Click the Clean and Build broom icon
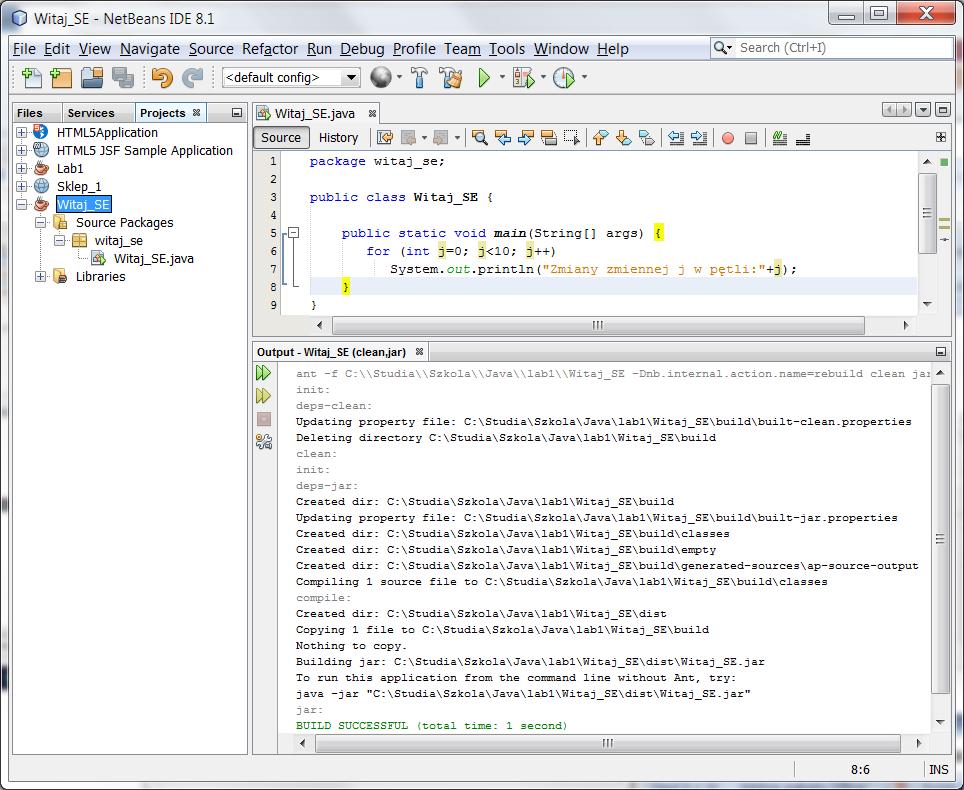The width and height of the screenshot is (964, 790). tap(451, 77)
